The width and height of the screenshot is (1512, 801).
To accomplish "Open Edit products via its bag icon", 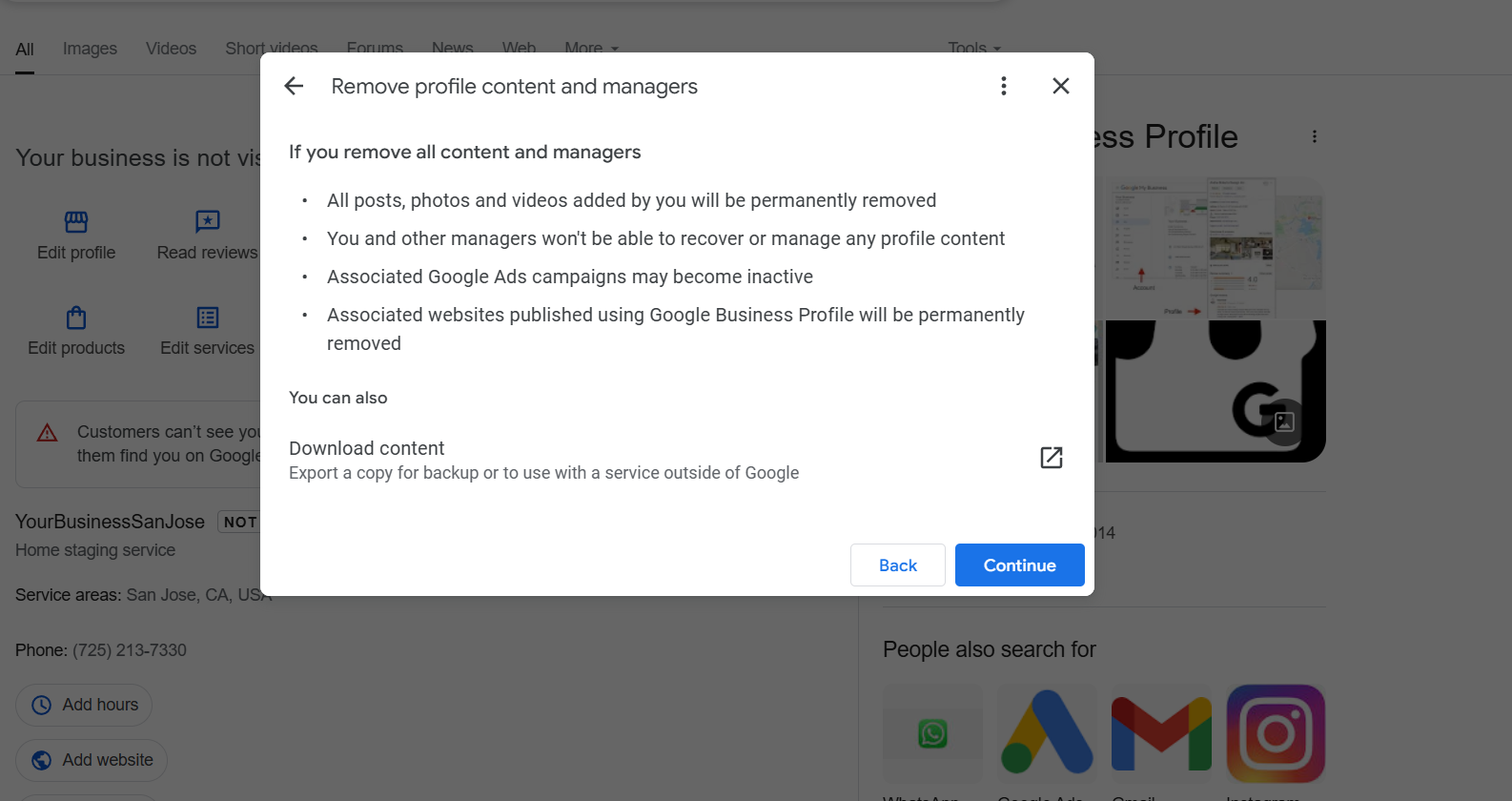I will (75, 317).
